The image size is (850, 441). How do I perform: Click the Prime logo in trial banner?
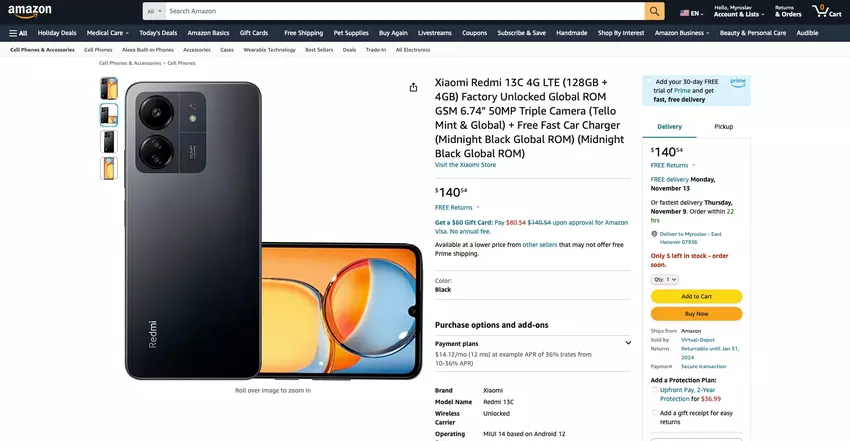tap(738, 82)
